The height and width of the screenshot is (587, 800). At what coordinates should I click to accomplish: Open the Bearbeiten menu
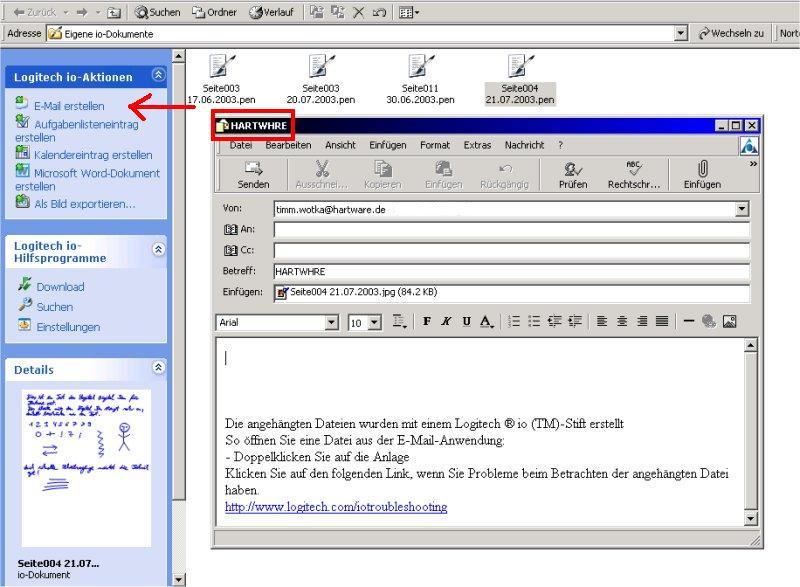(288, 145)
